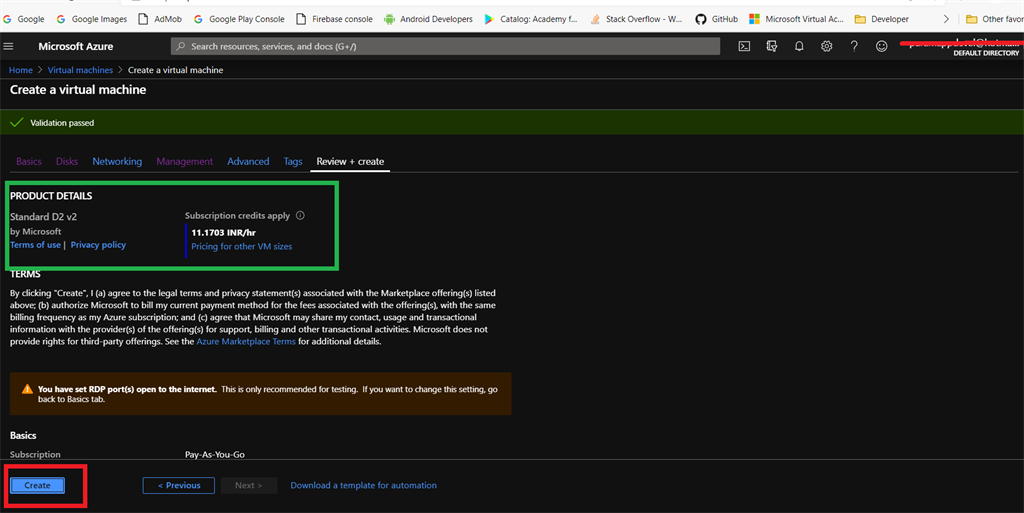Open Cloud Shell from the header
This screenshot has width=1024, height=513.
pos(744,46)
